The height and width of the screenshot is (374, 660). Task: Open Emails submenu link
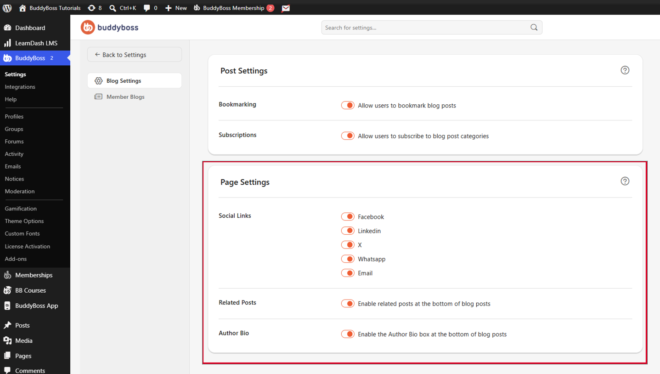13,166
